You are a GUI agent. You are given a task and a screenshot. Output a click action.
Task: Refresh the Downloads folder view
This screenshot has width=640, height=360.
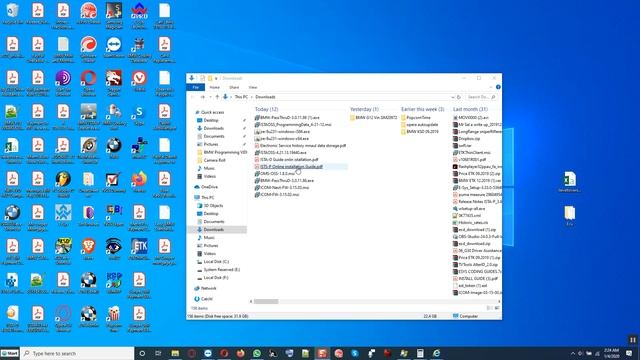coord(459,97)
